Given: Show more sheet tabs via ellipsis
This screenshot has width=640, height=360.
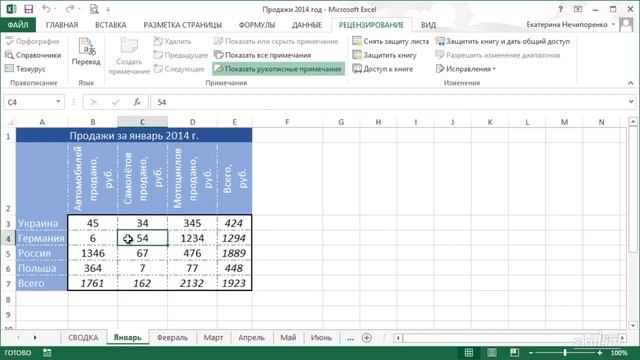Looking at the screenshot, I should coord(350,338).
